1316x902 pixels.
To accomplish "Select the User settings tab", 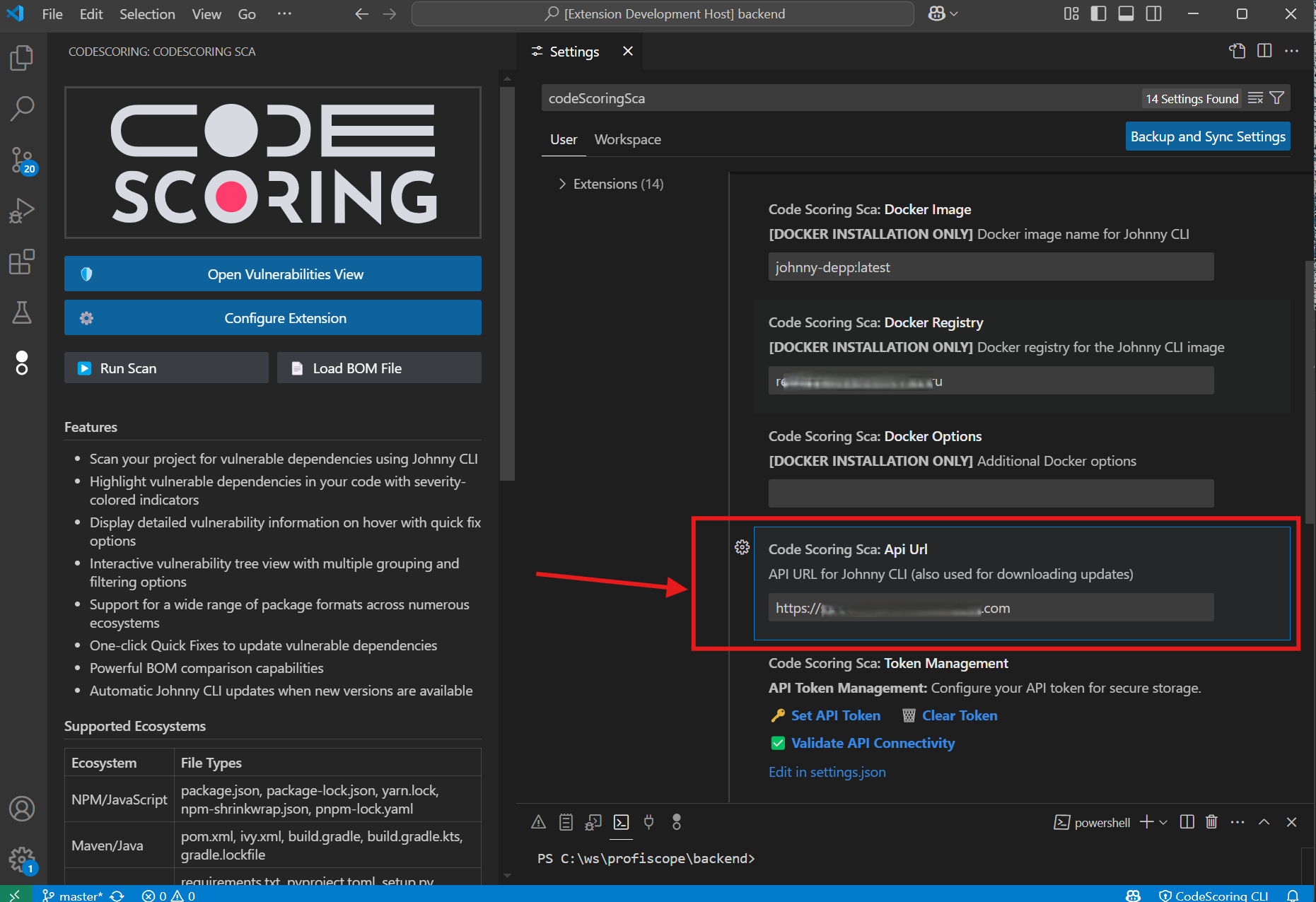I will coord(564,139).
